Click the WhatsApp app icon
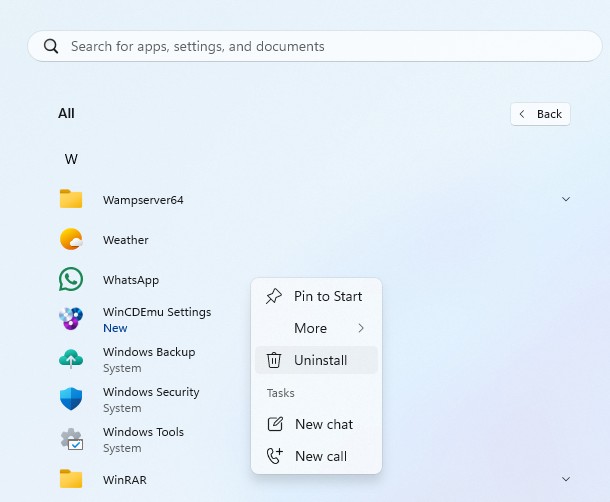Screen dimensions: 610x502 71,280
